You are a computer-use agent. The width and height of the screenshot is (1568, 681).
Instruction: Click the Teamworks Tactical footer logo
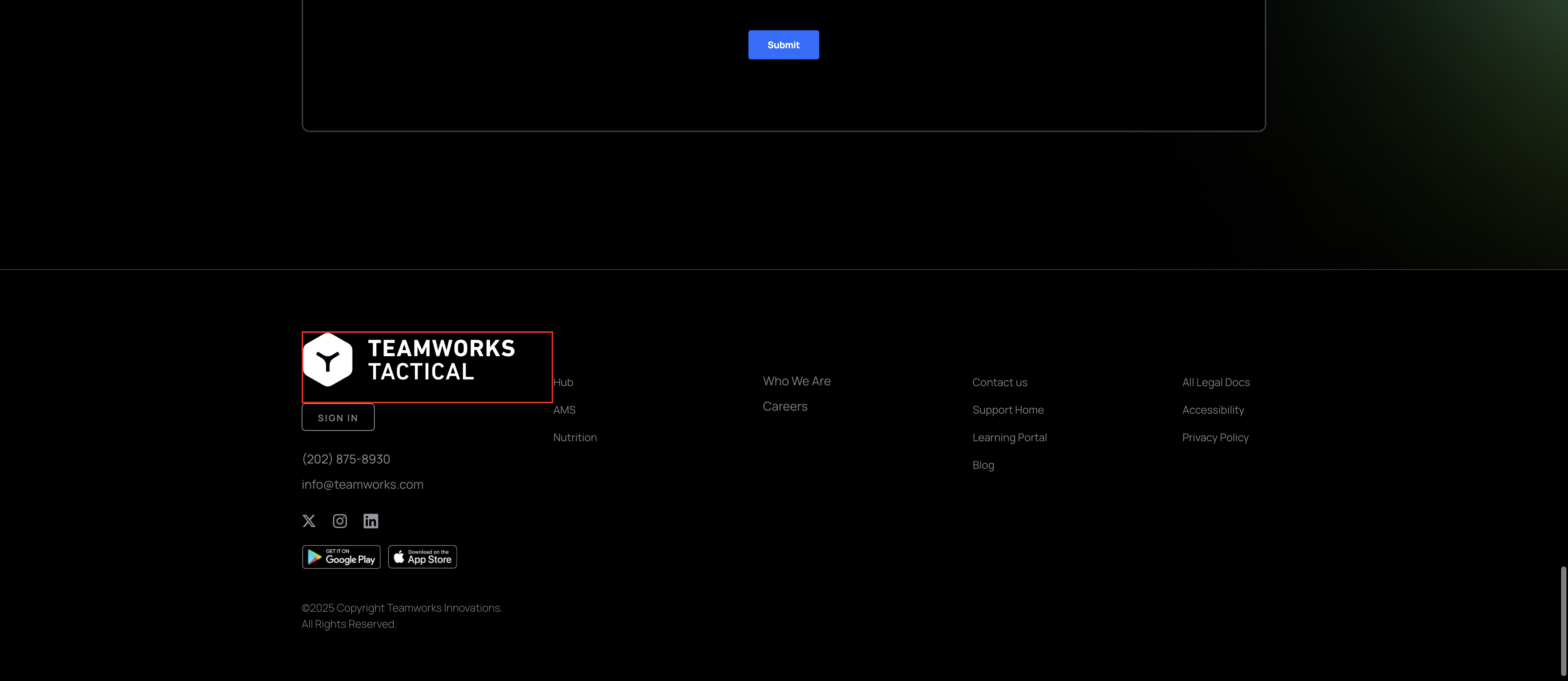pyautogui.click(x=409, y=360)
